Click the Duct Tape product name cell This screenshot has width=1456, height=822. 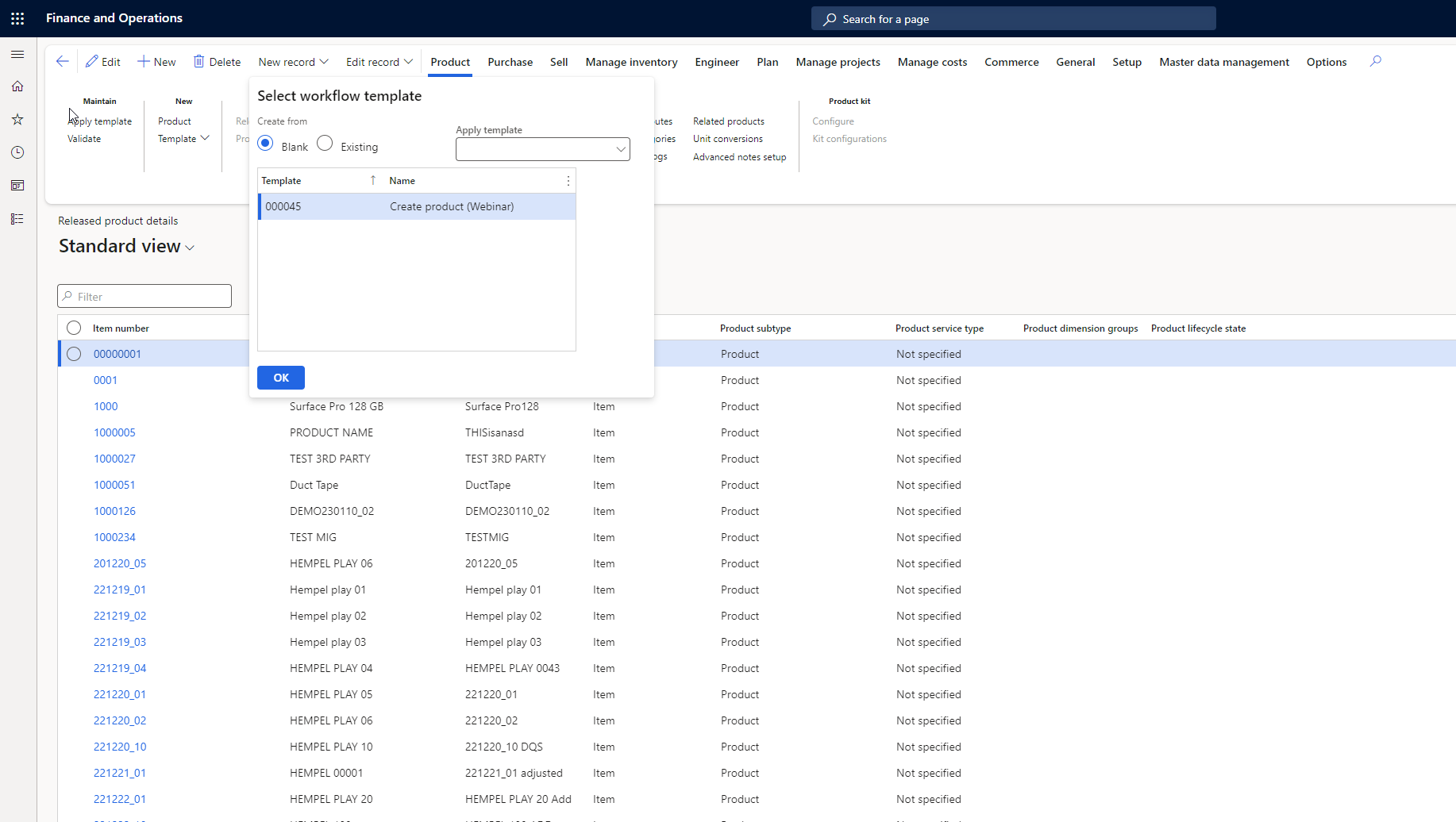(x=314, y=485)
